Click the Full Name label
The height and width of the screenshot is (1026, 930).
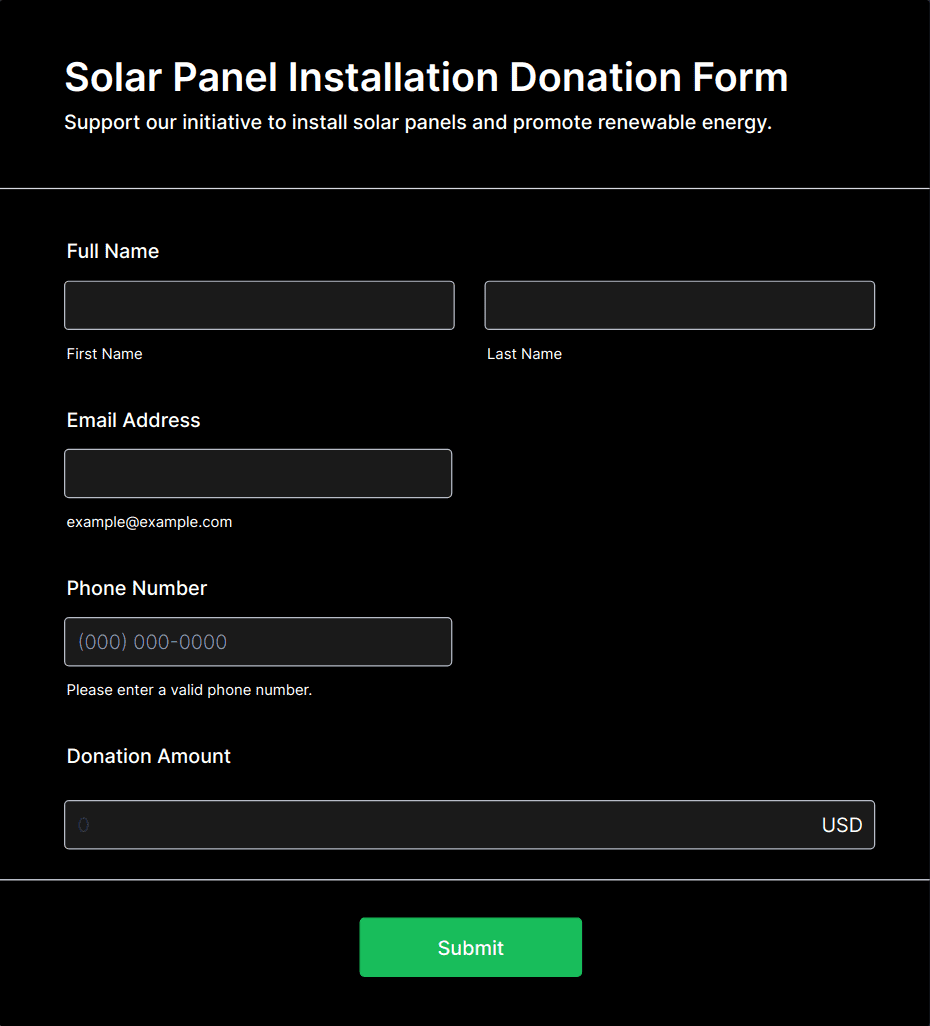click(x=113, y=251)
